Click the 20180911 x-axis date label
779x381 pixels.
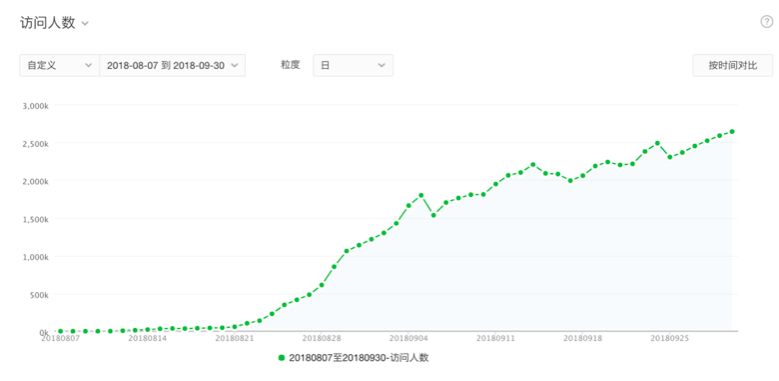(x=495, y=338)
